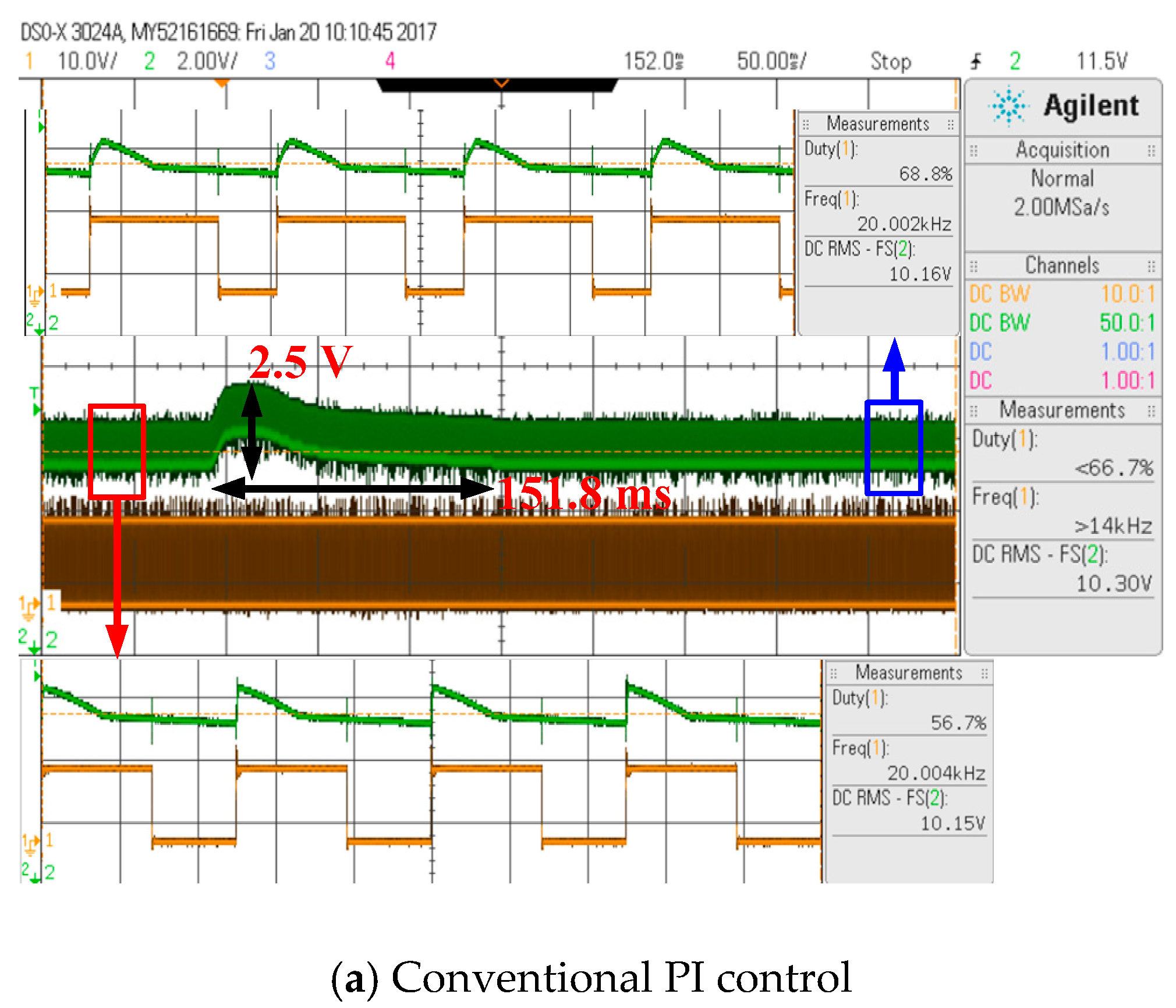Click the 11.5V trigger level readout
1176x1008 pixels.
coord(1101,61)
